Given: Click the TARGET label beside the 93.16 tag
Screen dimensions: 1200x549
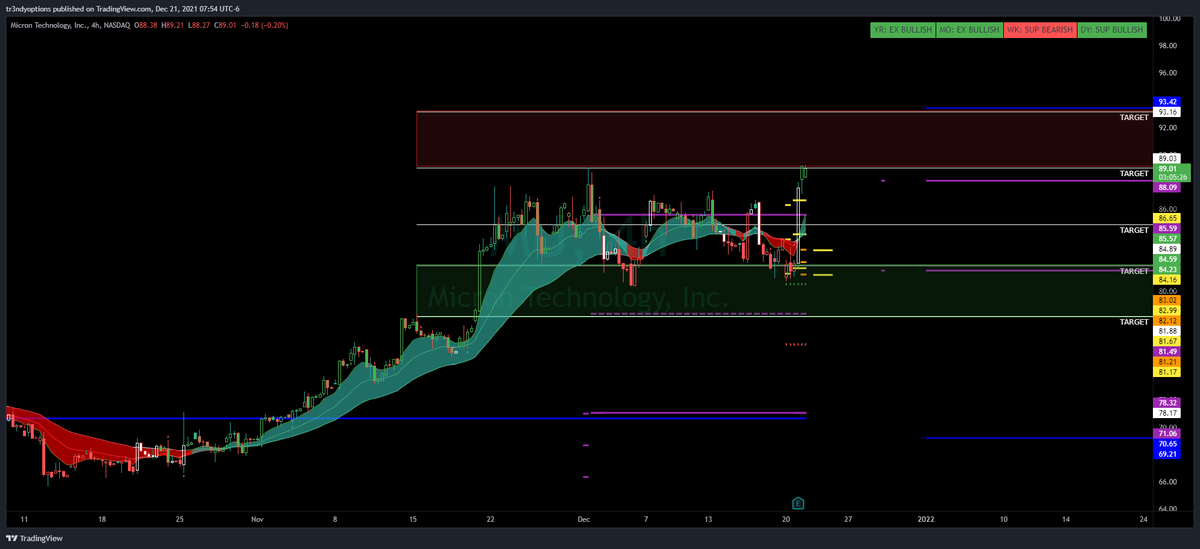Looking at the screenshot, I should point(1134,117).
